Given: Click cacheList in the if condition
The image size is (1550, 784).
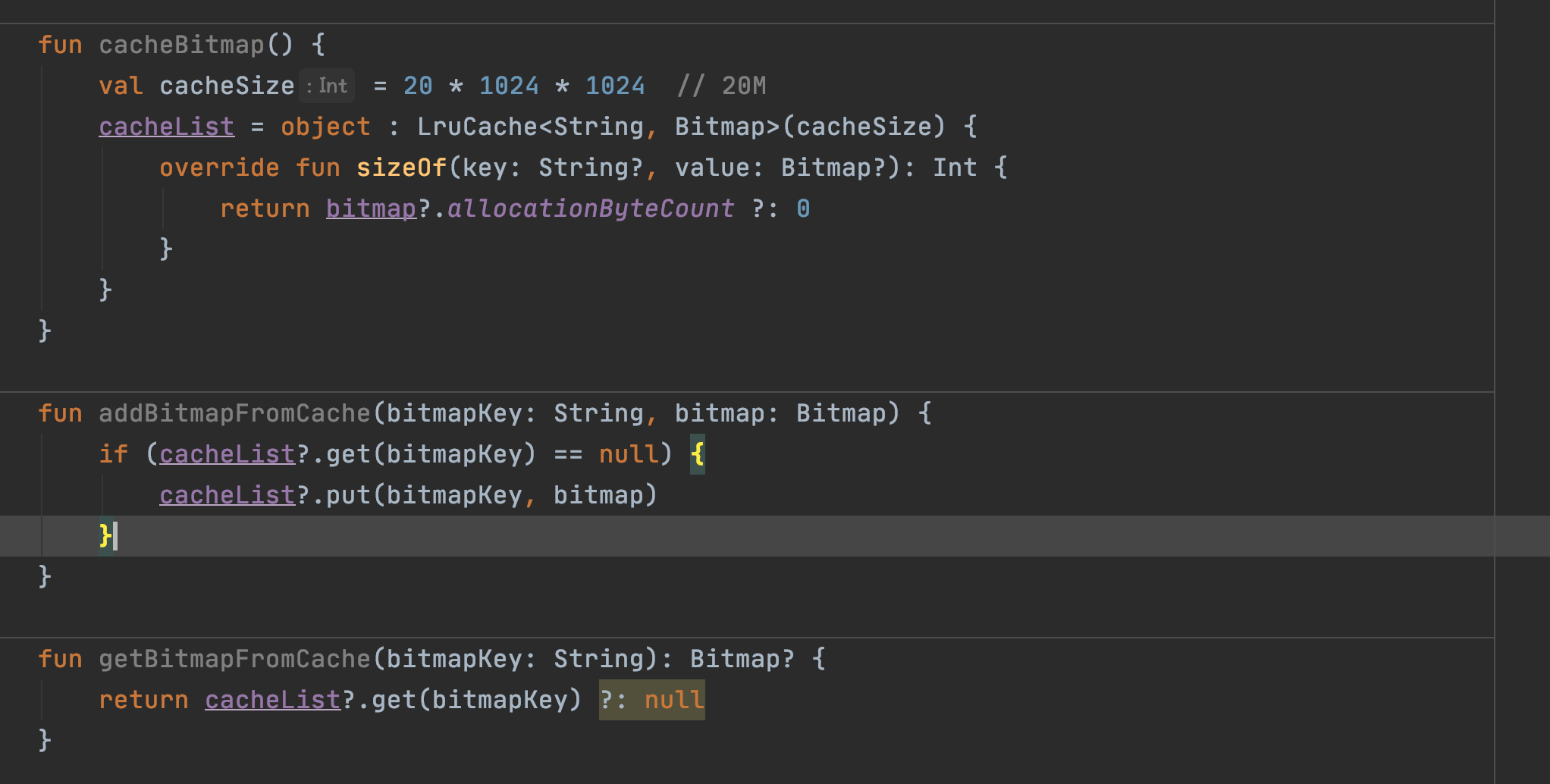Looking at the screenshot, I should pos(227,454).
